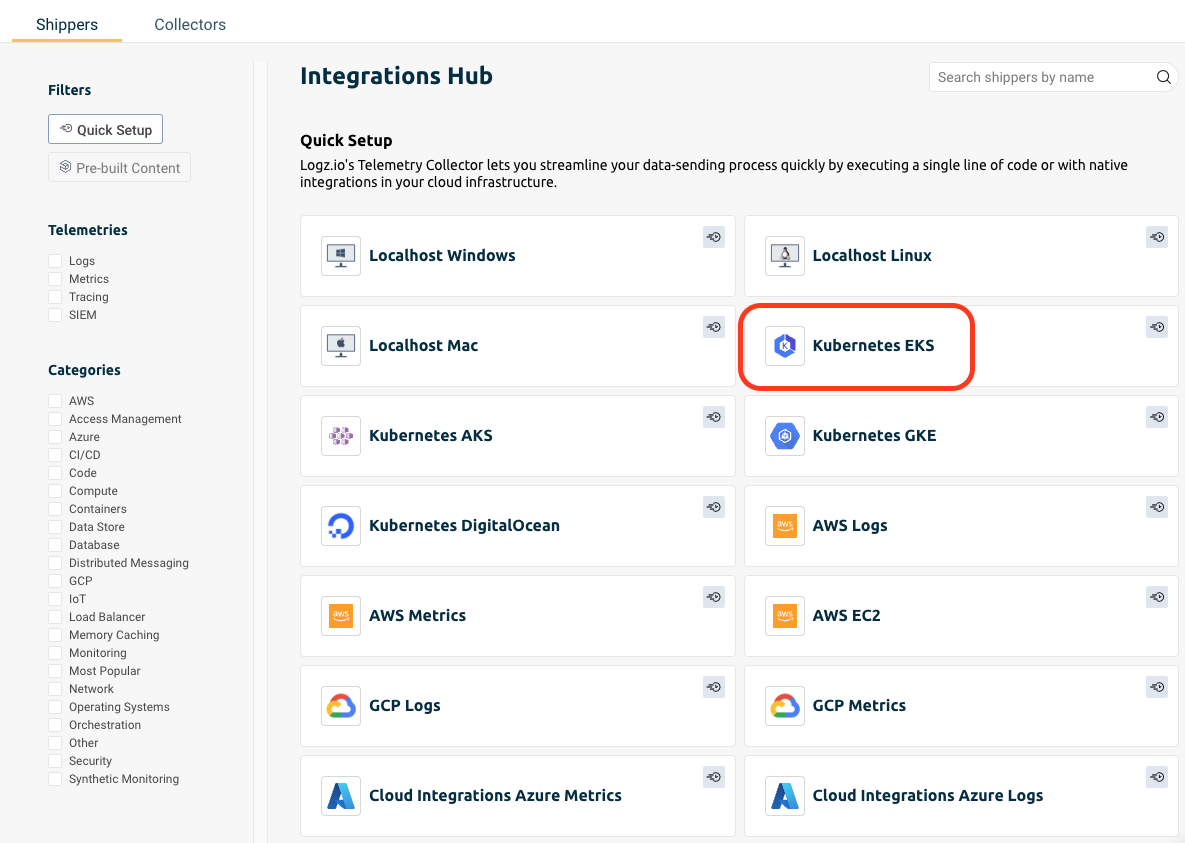Check the Synthetic Monitoring category
1185x843 pixels.
[55, 779]
